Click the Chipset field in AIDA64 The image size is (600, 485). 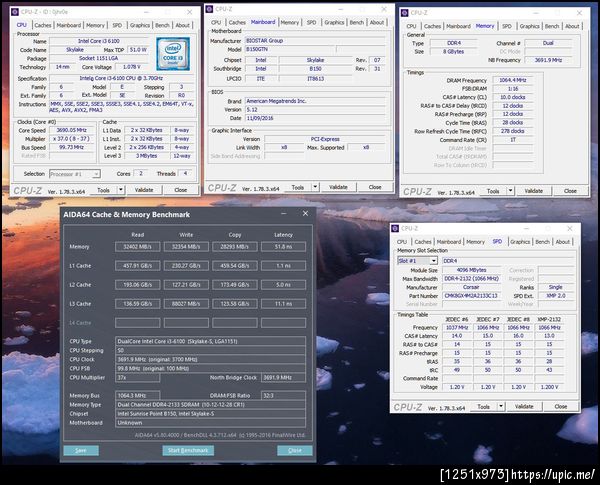[x=210, y=414]
